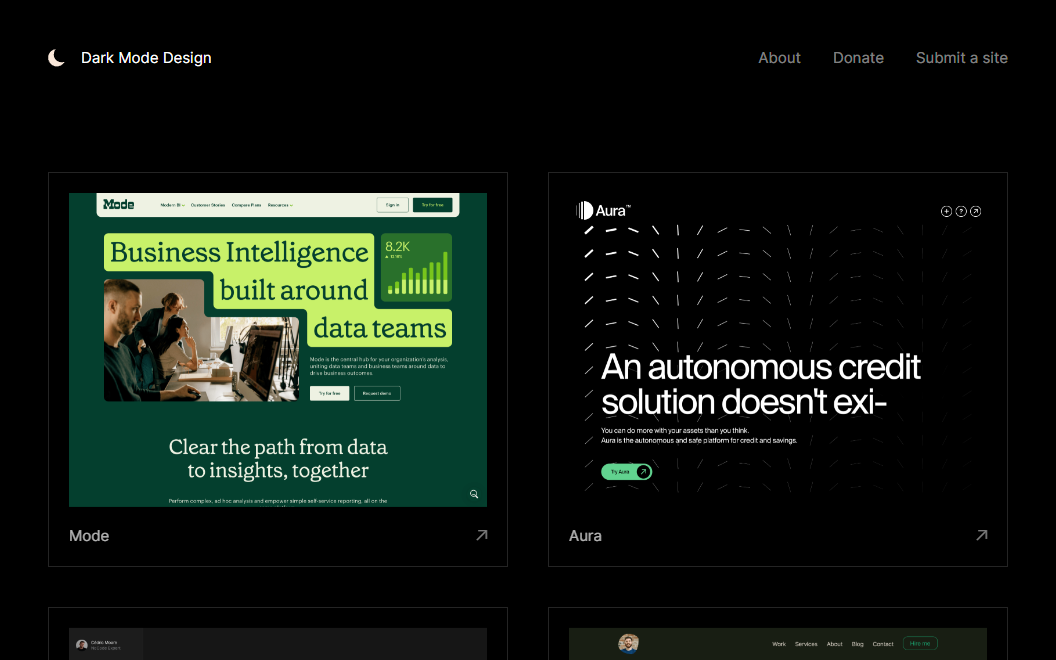1056x660 pixels.
Task: Click the Aura title below the thumbnail
Action: [585, 536]
